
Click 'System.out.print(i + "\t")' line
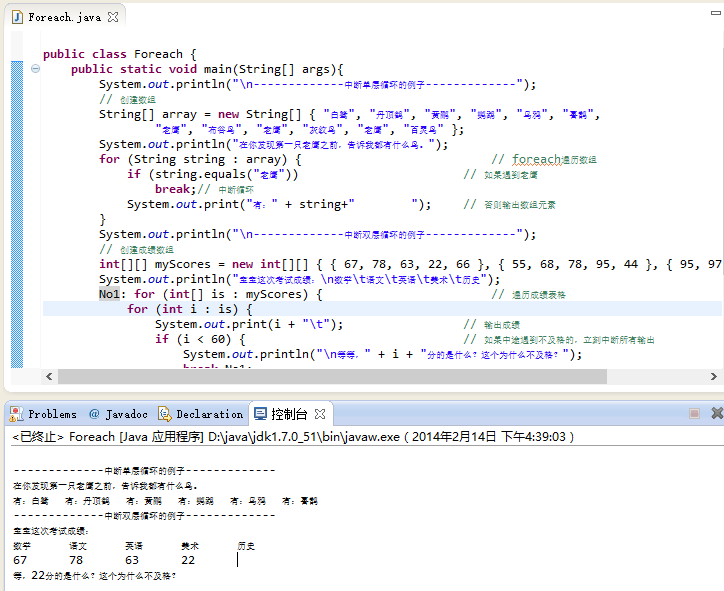249,325
